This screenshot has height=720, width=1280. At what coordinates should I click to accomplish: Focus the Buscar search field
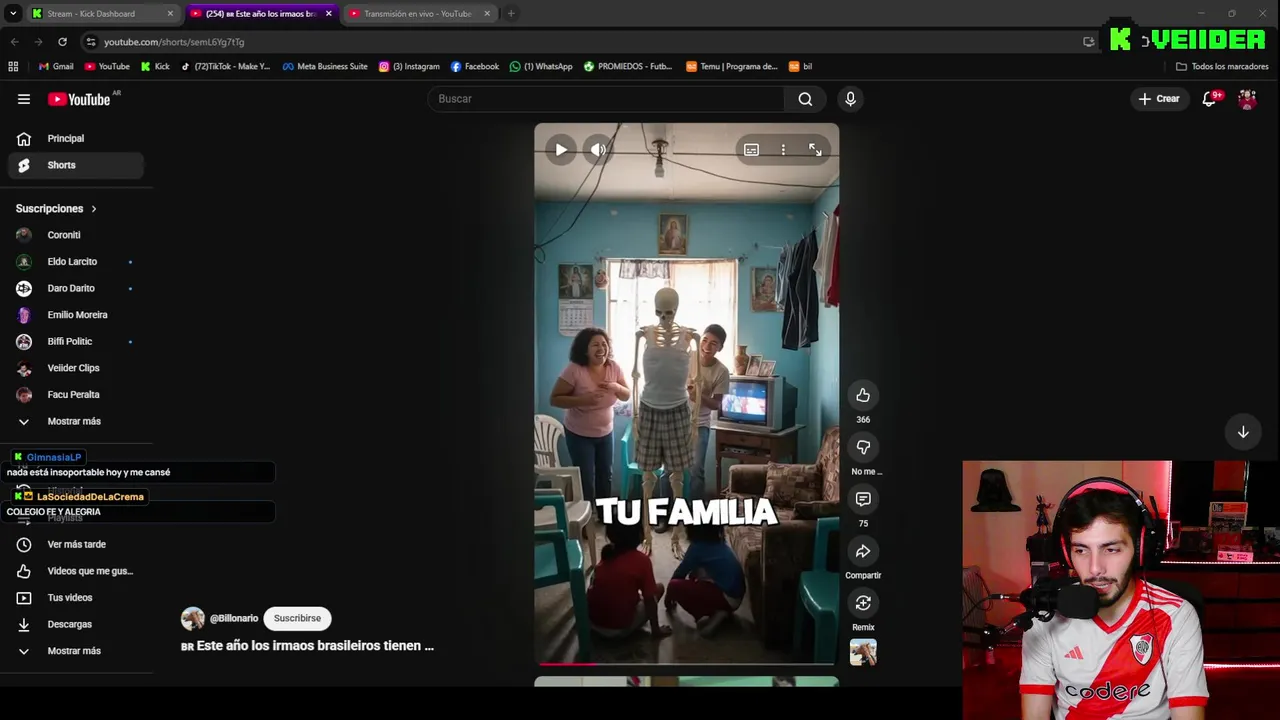pyautogui.click(x=608, y=99)
